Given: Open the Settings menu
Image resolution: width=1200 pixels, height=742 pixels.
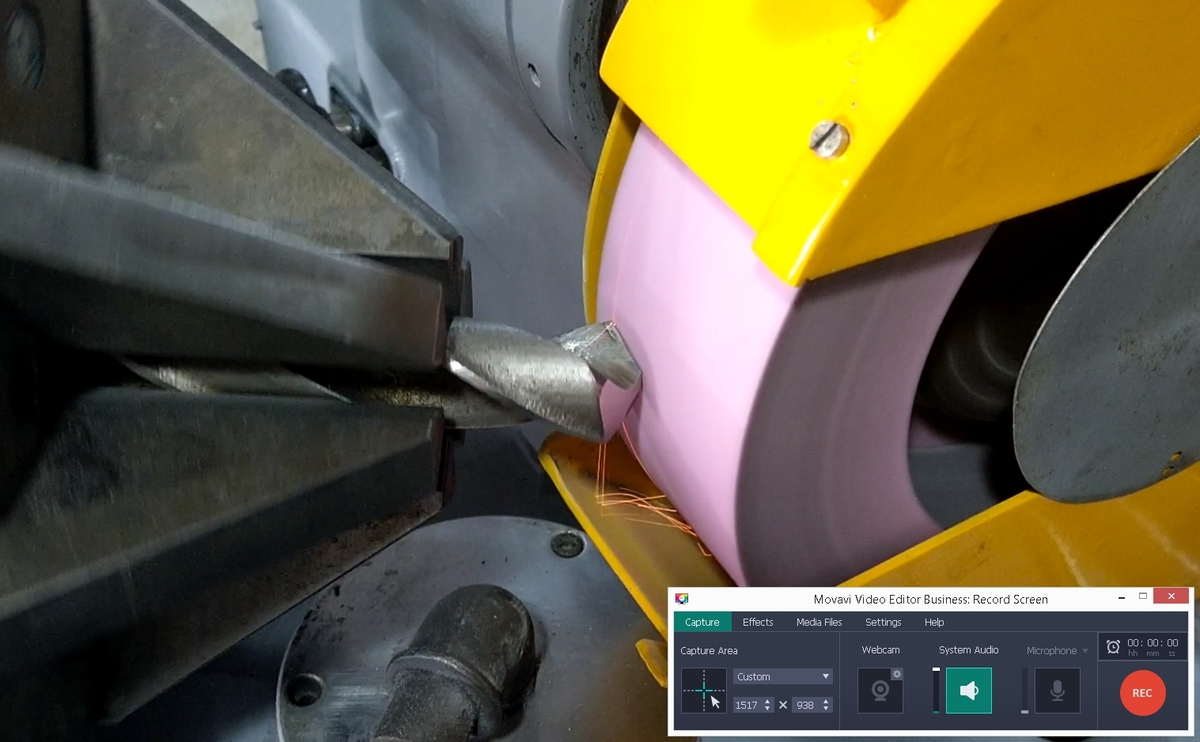Looking at the screenshot, I should (x=883, y=622).
